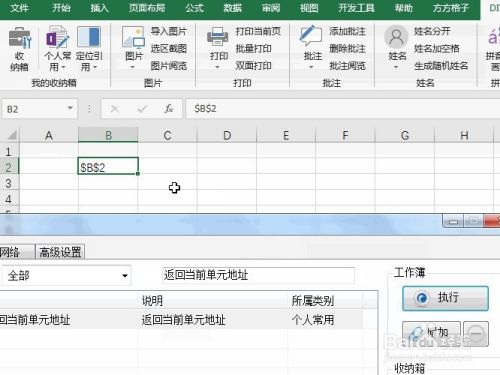Switch to the 公式 tab

pos(194,8)
